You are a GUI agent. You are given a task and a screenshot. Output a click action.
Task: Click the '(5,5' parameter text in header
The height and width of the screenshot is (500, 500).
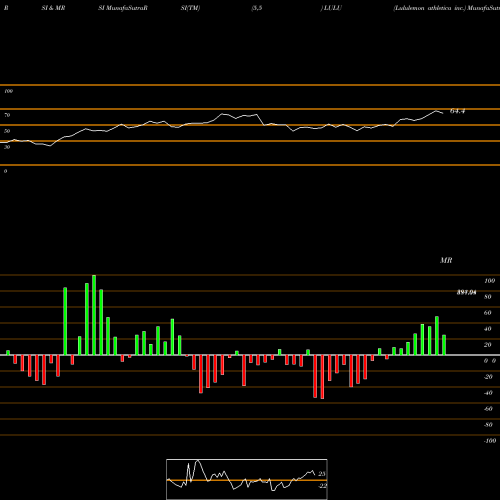coord(257,8)
